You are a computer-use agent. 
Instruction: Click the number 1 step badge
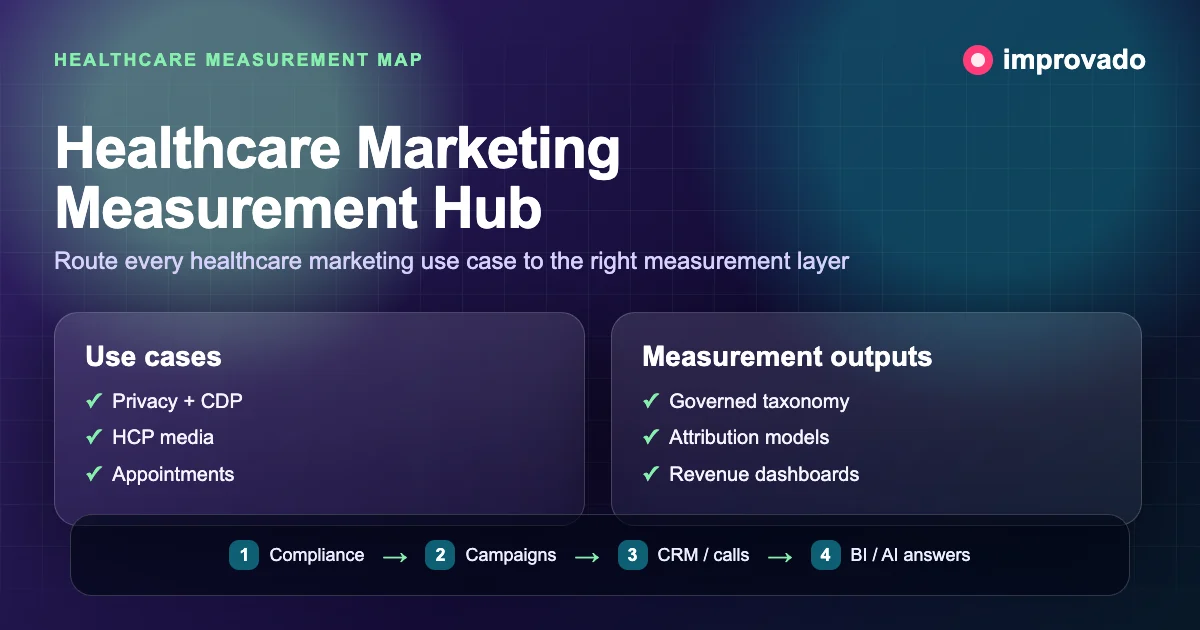point(244,555)
